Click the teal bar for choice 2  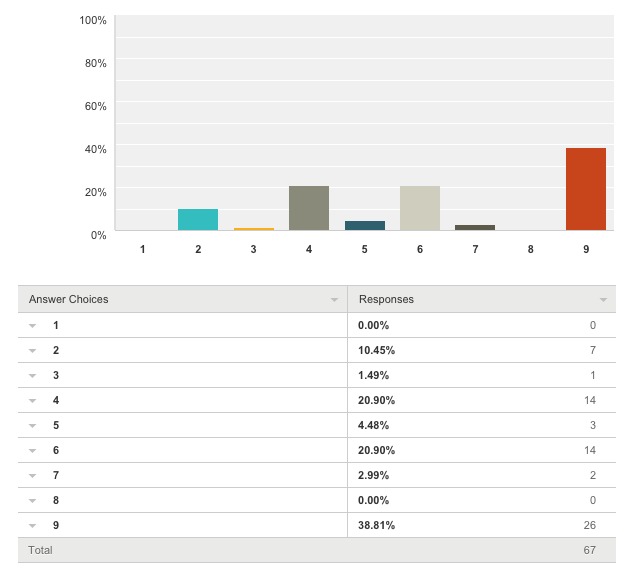(x=198, y=220)
